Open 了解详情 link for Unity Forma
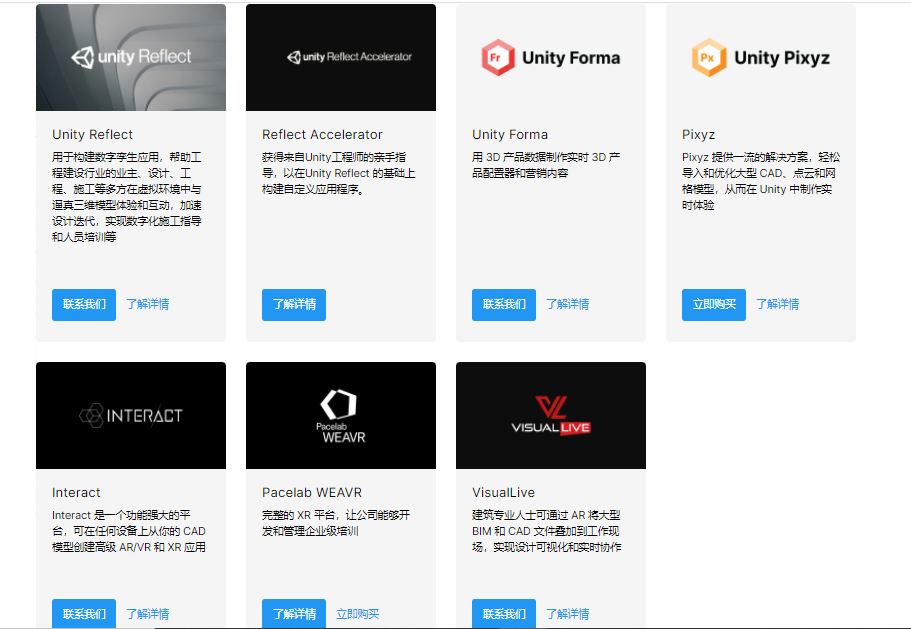The image size is (911, 629). [568, 304]
